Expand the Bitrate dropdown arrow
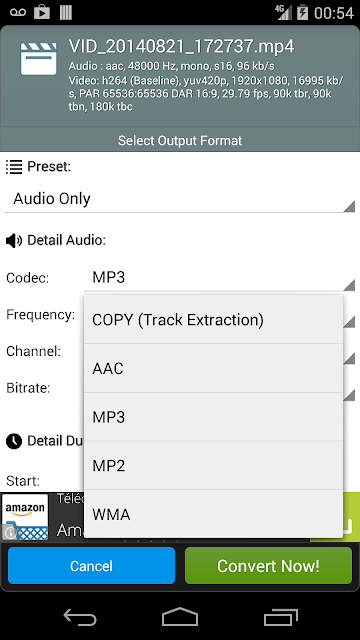This screenshot has width=360, height=640. point(349,395)
